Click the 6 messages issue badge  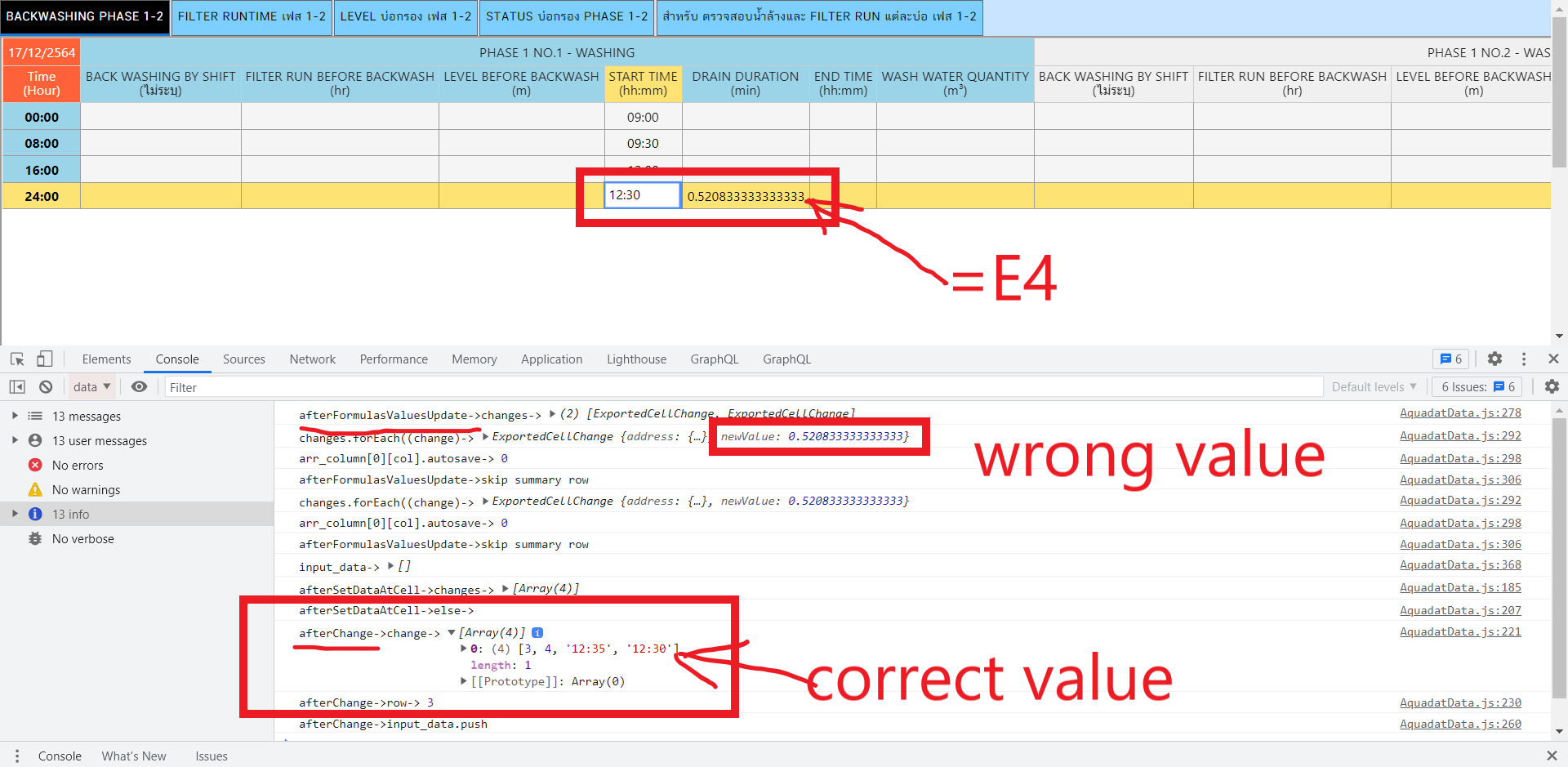tap(1450, 359)
